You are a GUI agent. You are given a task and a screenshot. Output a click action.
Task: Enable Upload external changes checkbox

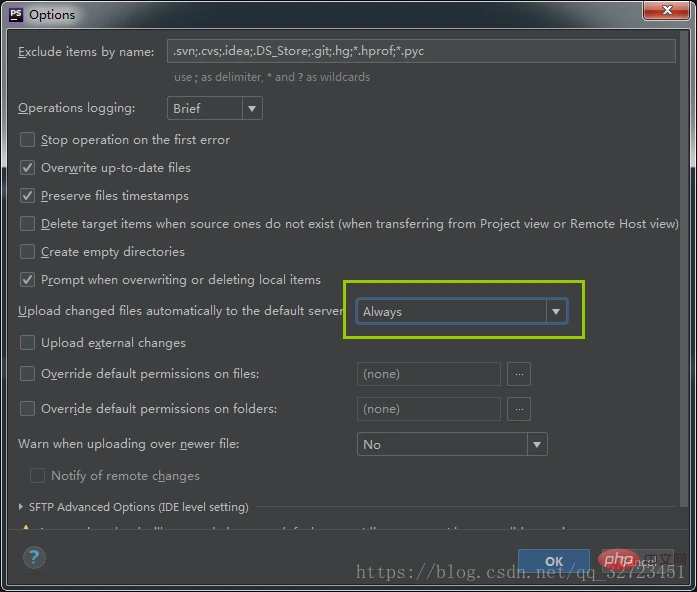28,343
